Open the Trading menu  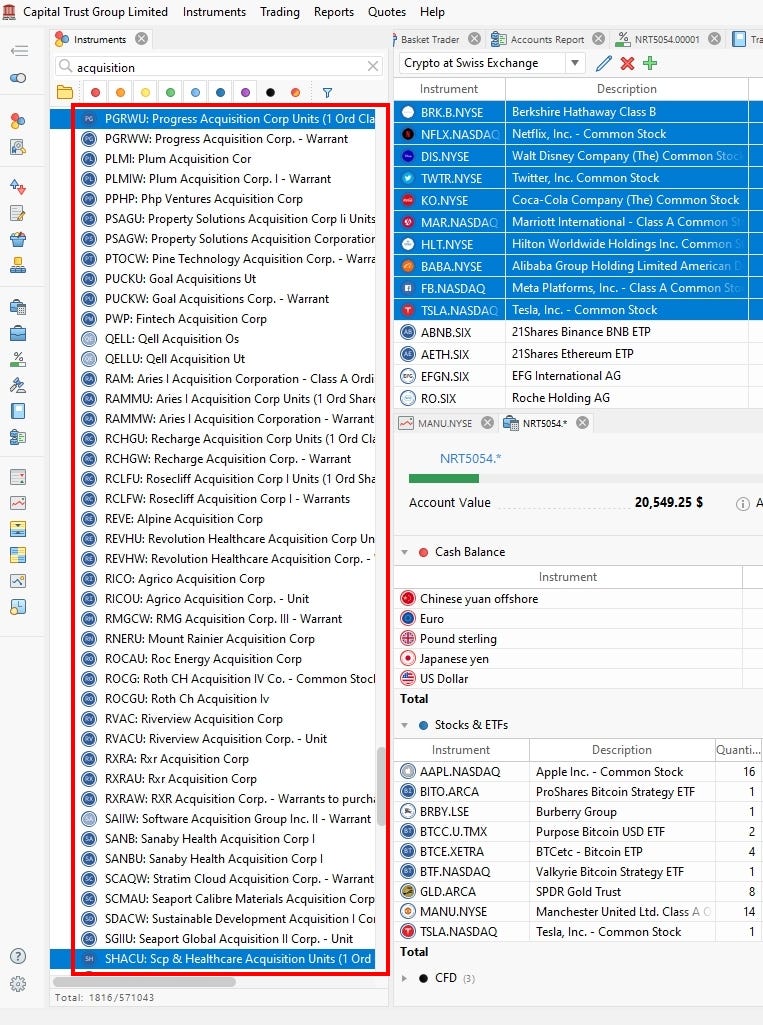[280, 12]
